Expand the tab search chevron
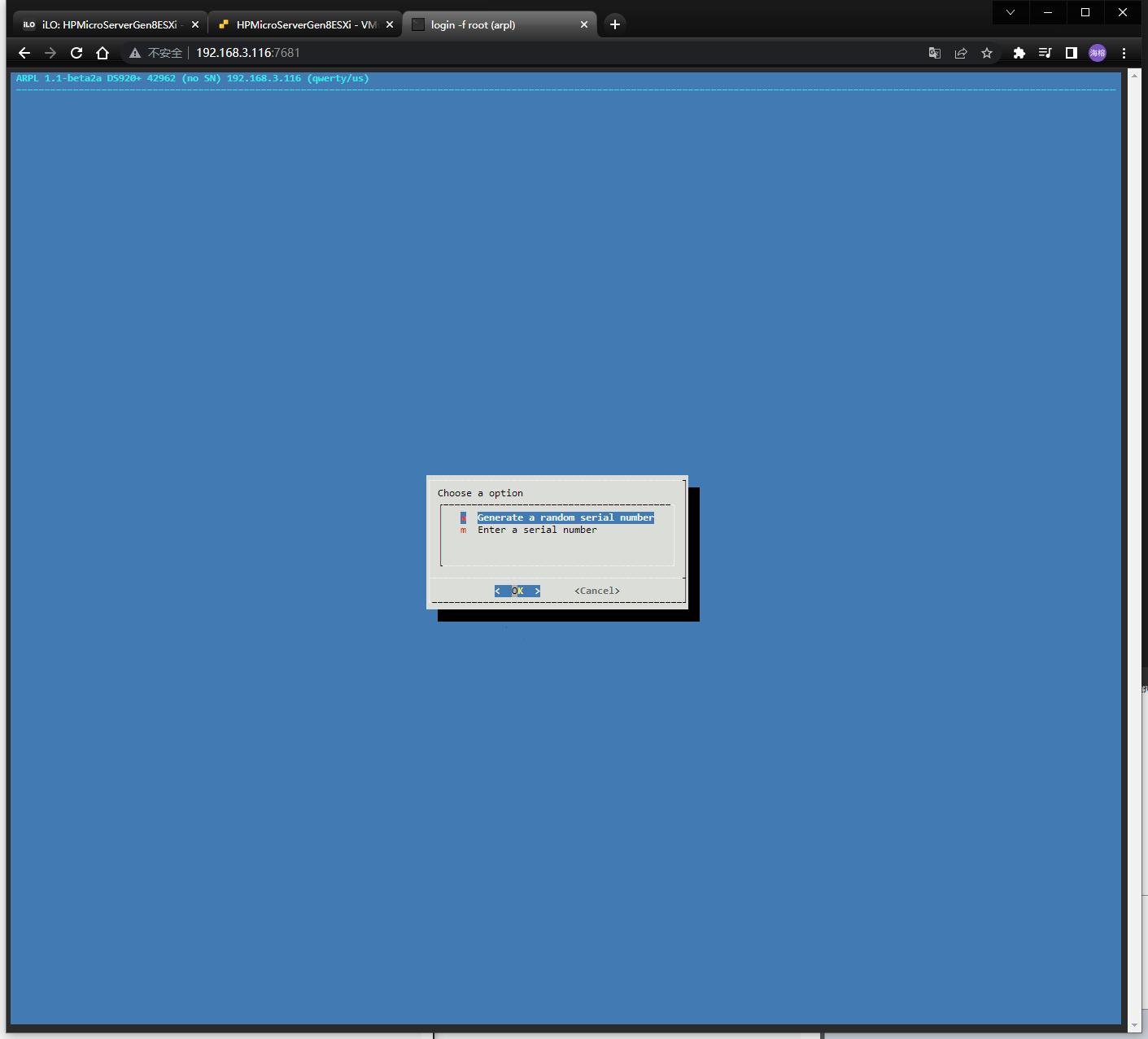1148x1039 pixels. (x=1011, y=12)
